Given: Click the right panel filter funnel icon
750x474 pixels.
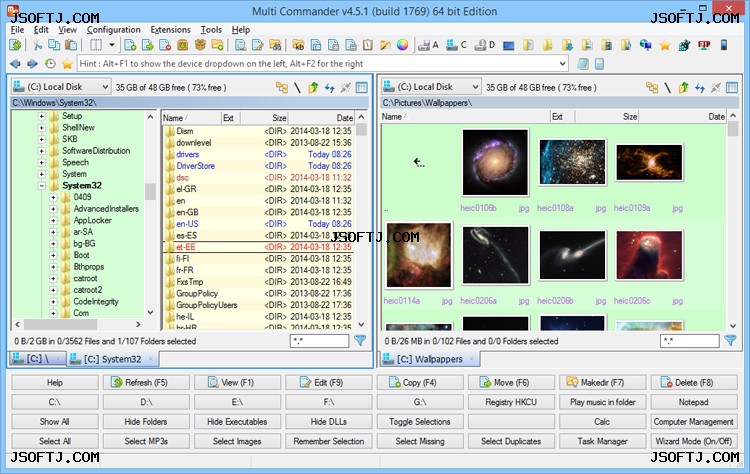Looking at the screenshot, I should (x=730, y=341).
